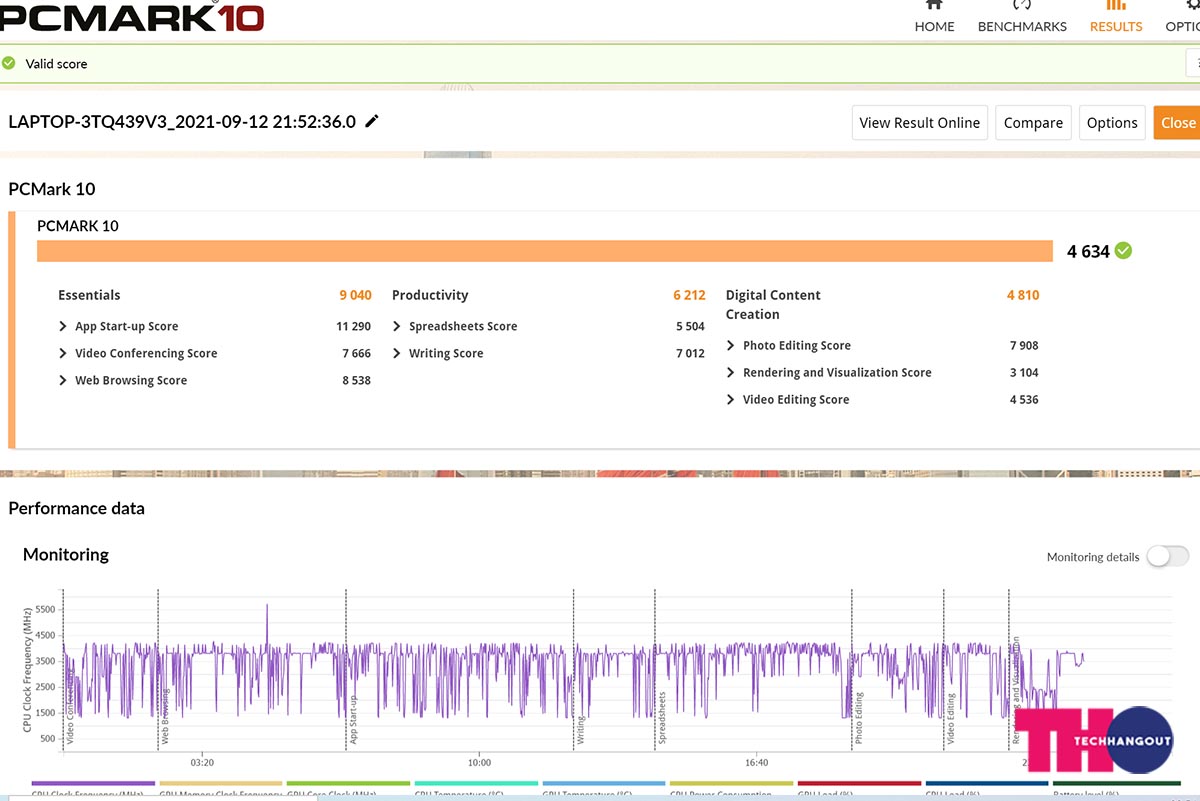Toggle the Monitoring details switch
Screen dimensions: 1200x801
(1168, 556)
